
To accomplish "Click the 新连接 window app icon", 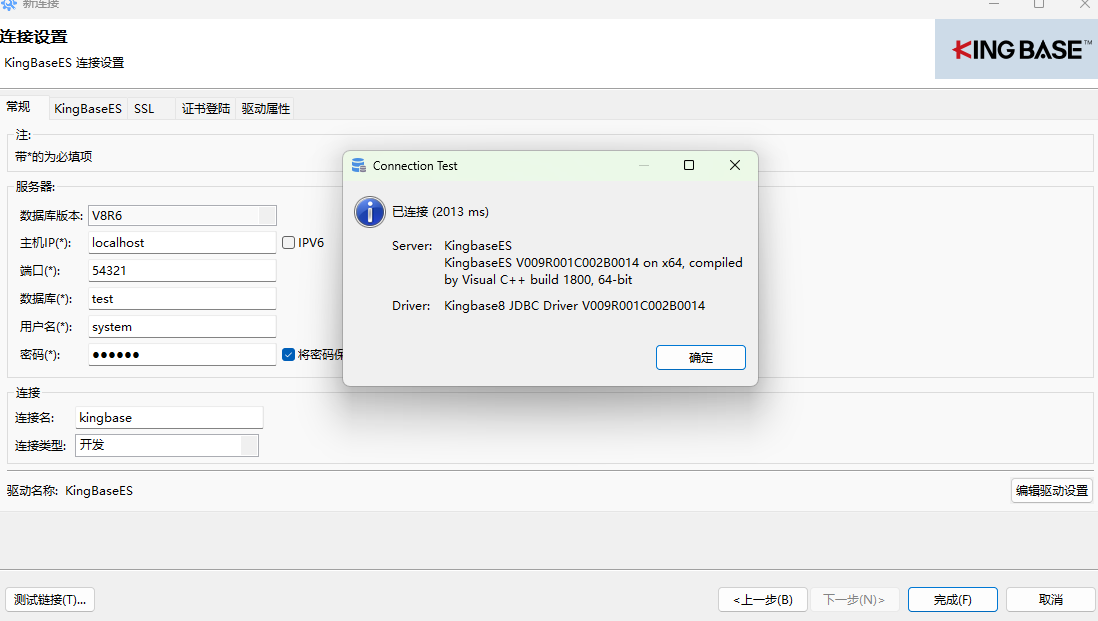I will coord(8,4).
